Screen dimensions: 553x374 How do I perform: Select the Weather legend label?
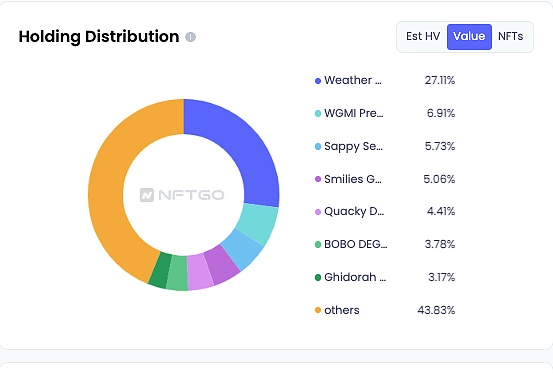tap(353, 80)
